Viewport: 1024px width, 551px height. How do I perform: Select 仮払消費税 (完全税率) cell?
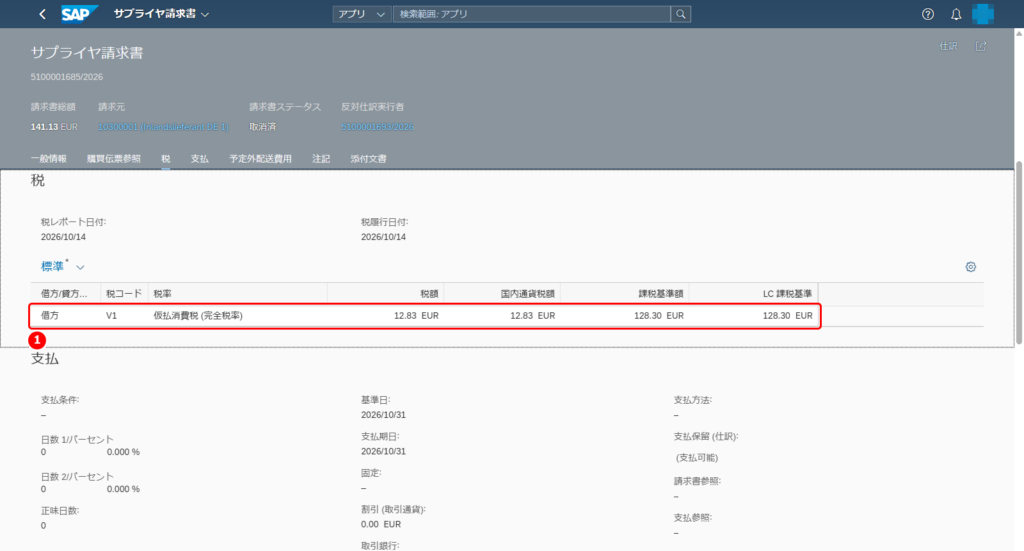pyautogui.click(x=198, y=315)
